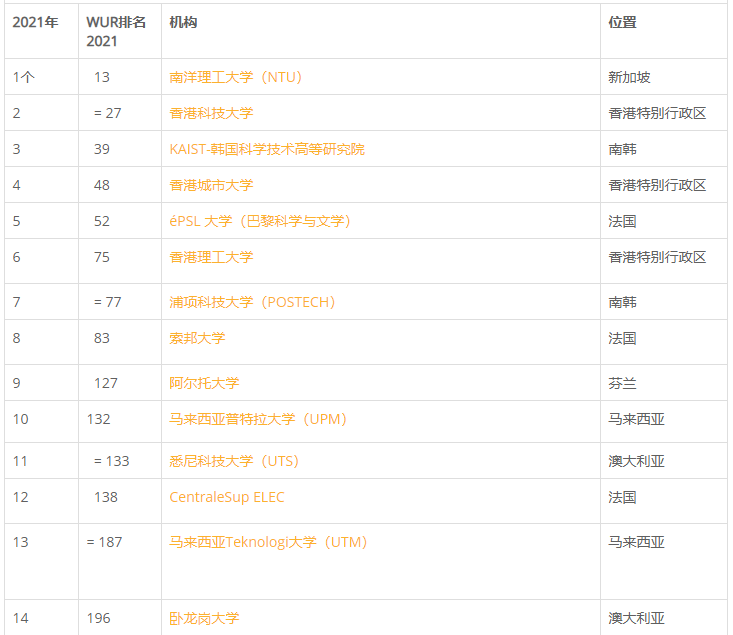Open the 悉尼科技大学（UTS）link
The height and width of the screenshot is (635, 733).
[x=234, y=461]
